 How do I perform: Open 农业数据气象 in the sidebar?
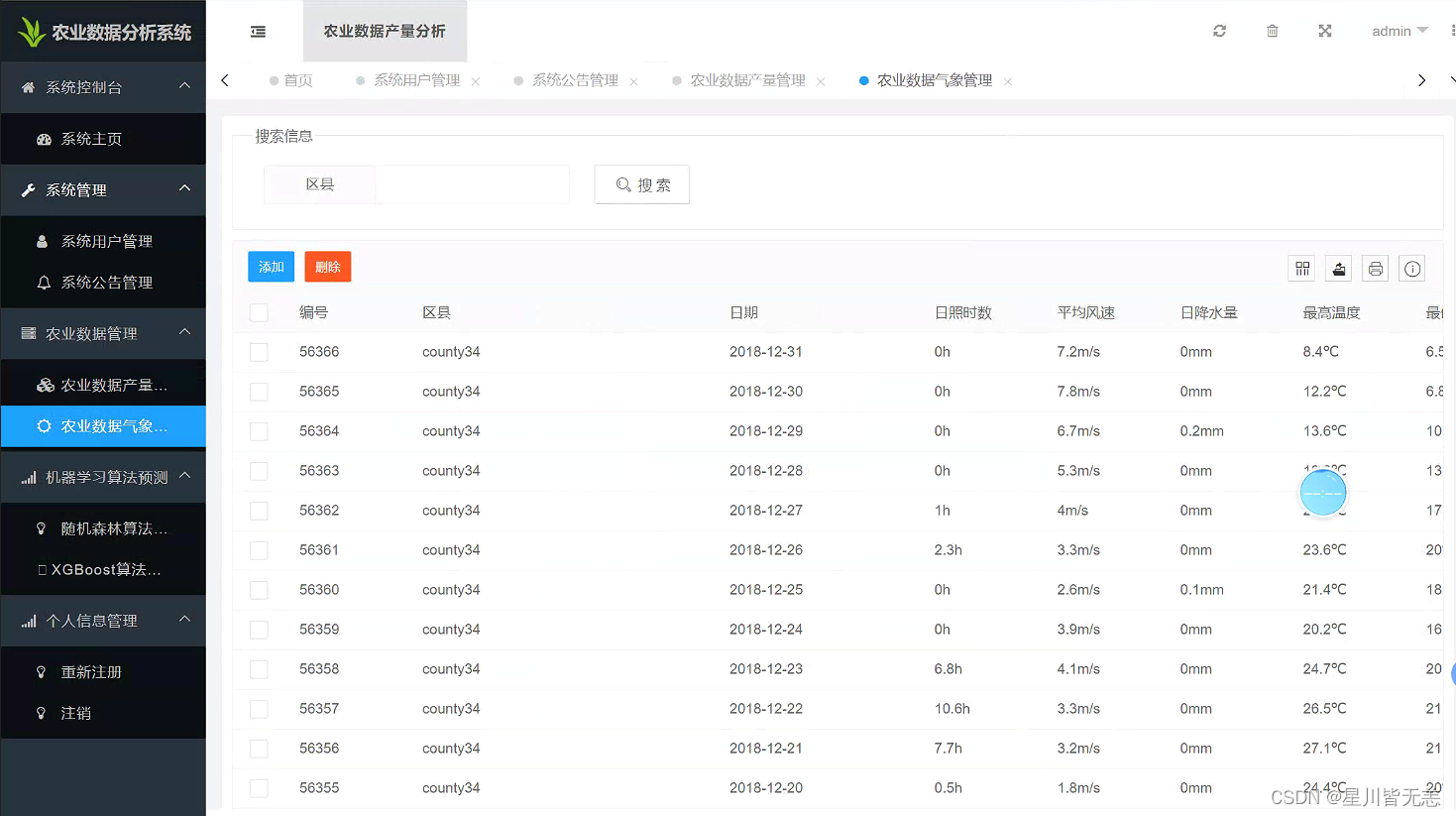[x=103, y=426]
